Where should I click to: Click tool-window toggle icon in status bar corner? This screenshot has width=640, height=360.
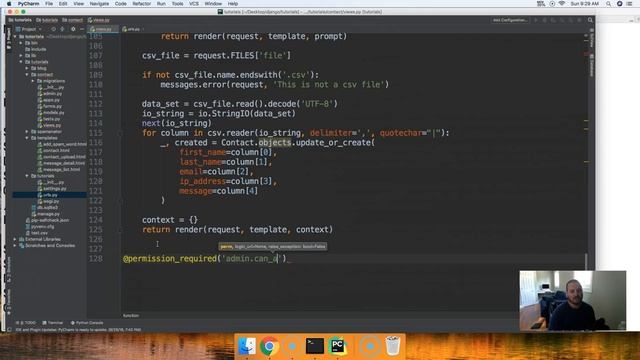(9, 329)
